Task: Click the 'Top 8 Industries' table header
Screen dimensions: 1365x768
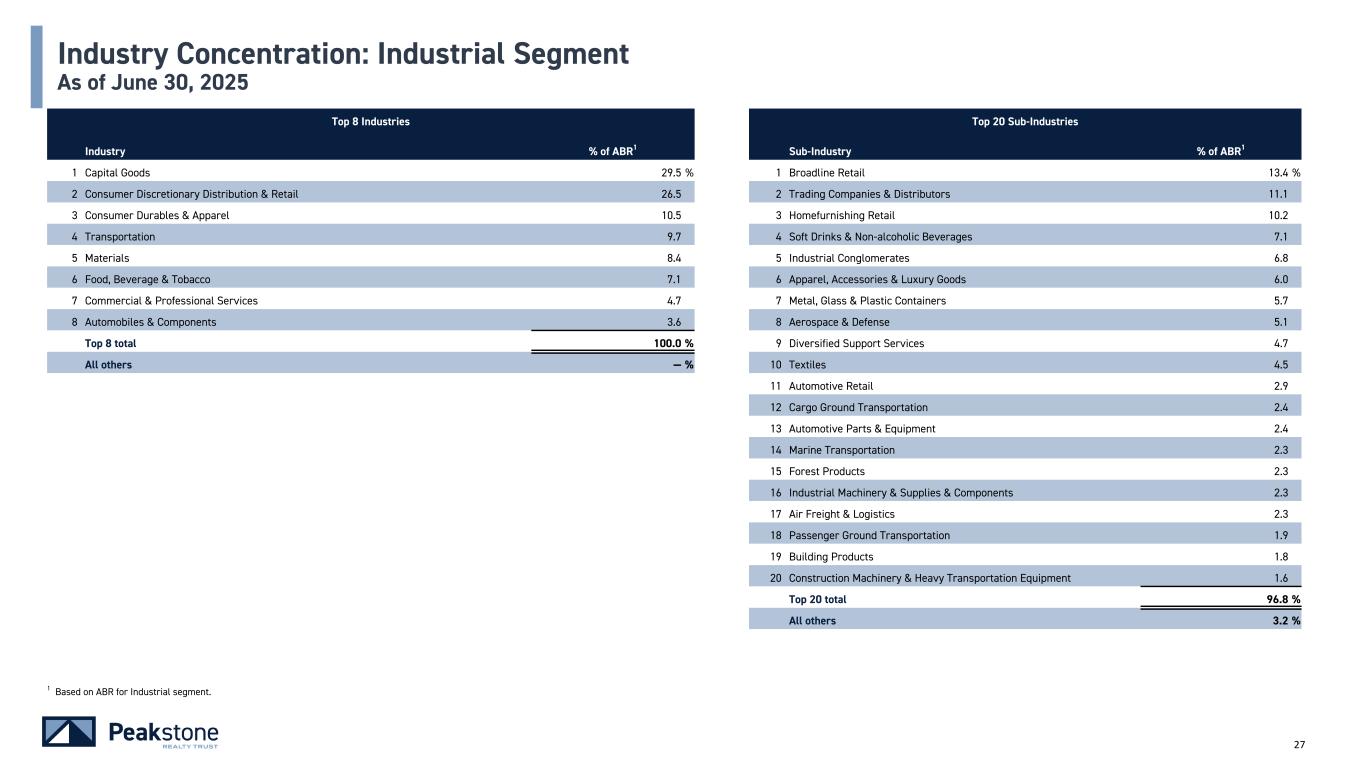Action: pyautogui.click(x=370, y=122)
